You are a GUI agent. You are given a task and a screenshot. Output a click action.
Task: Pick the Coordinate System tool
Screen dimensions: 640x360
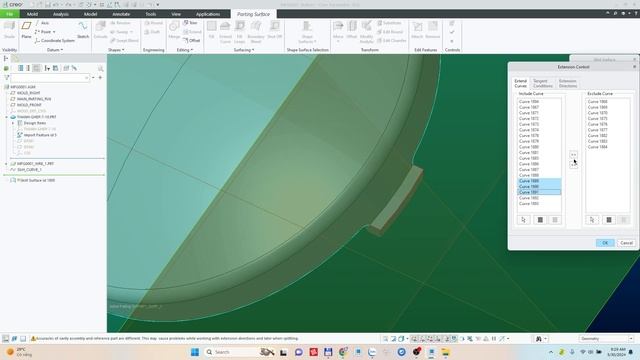[x=55, y=40]
